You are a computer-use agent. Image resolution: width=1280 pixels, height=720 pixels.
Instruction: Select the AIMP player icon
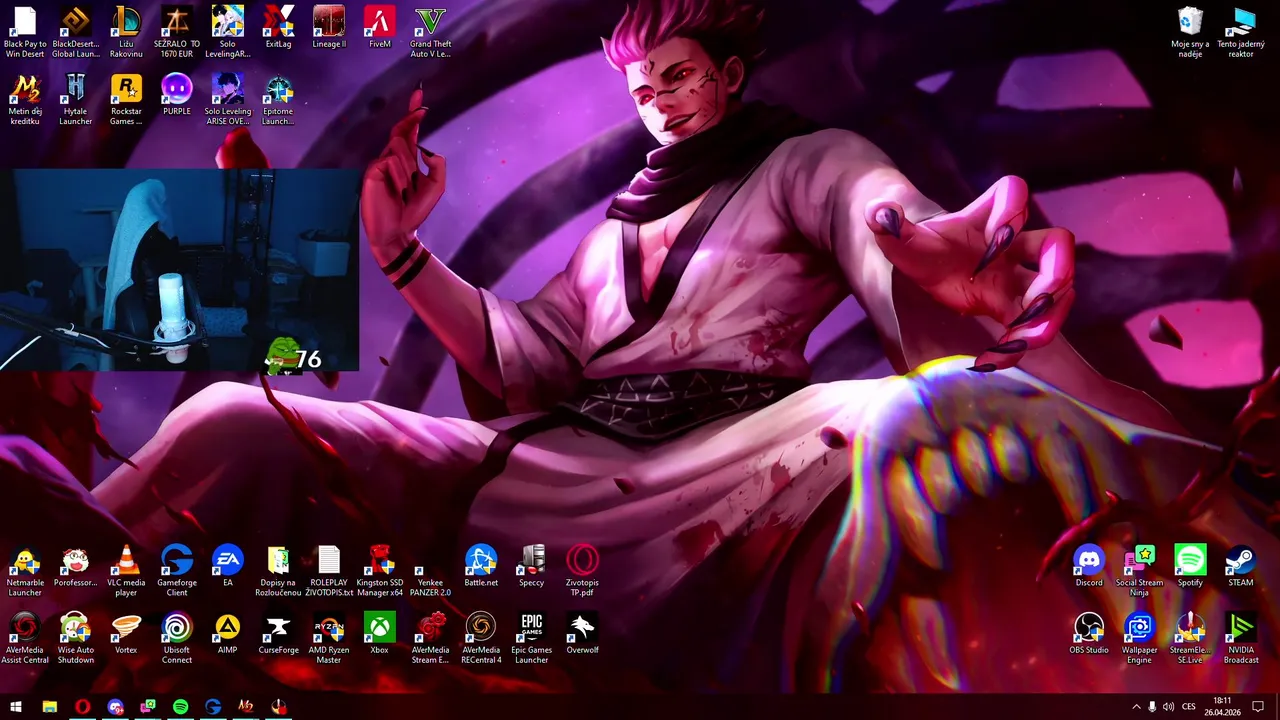click(x=228, y=633)
